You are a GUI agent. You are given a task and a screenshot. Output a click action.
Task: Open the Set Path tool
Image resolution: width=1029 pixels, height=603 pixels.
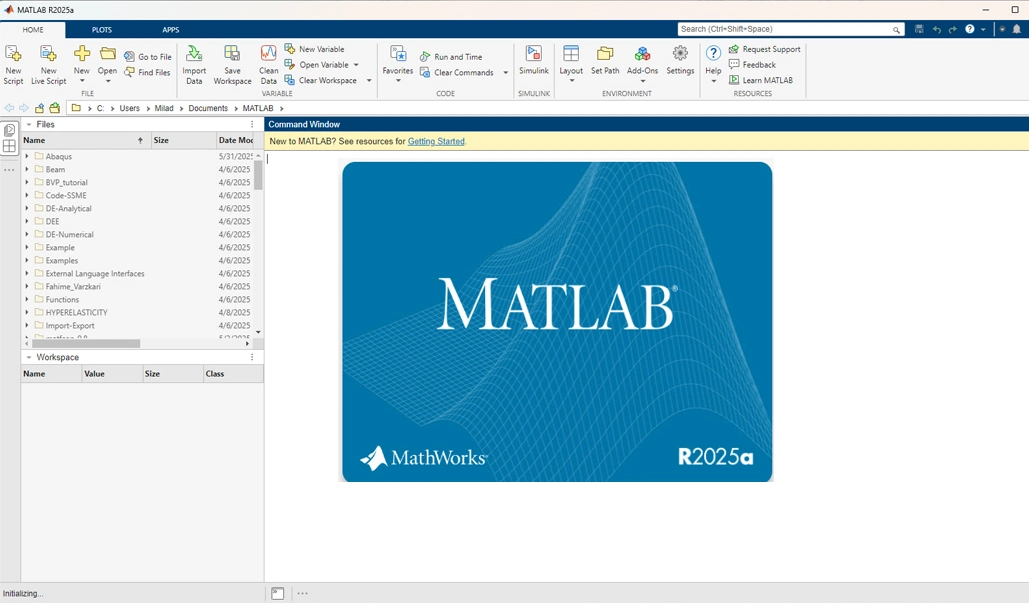point(604,62)
